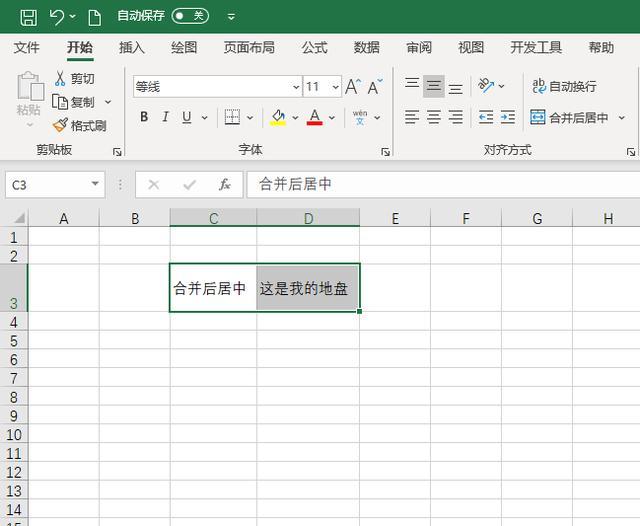Click the Save icon in title bar
The height and width of the screenshot is (526, 640).
pos(28,17)
